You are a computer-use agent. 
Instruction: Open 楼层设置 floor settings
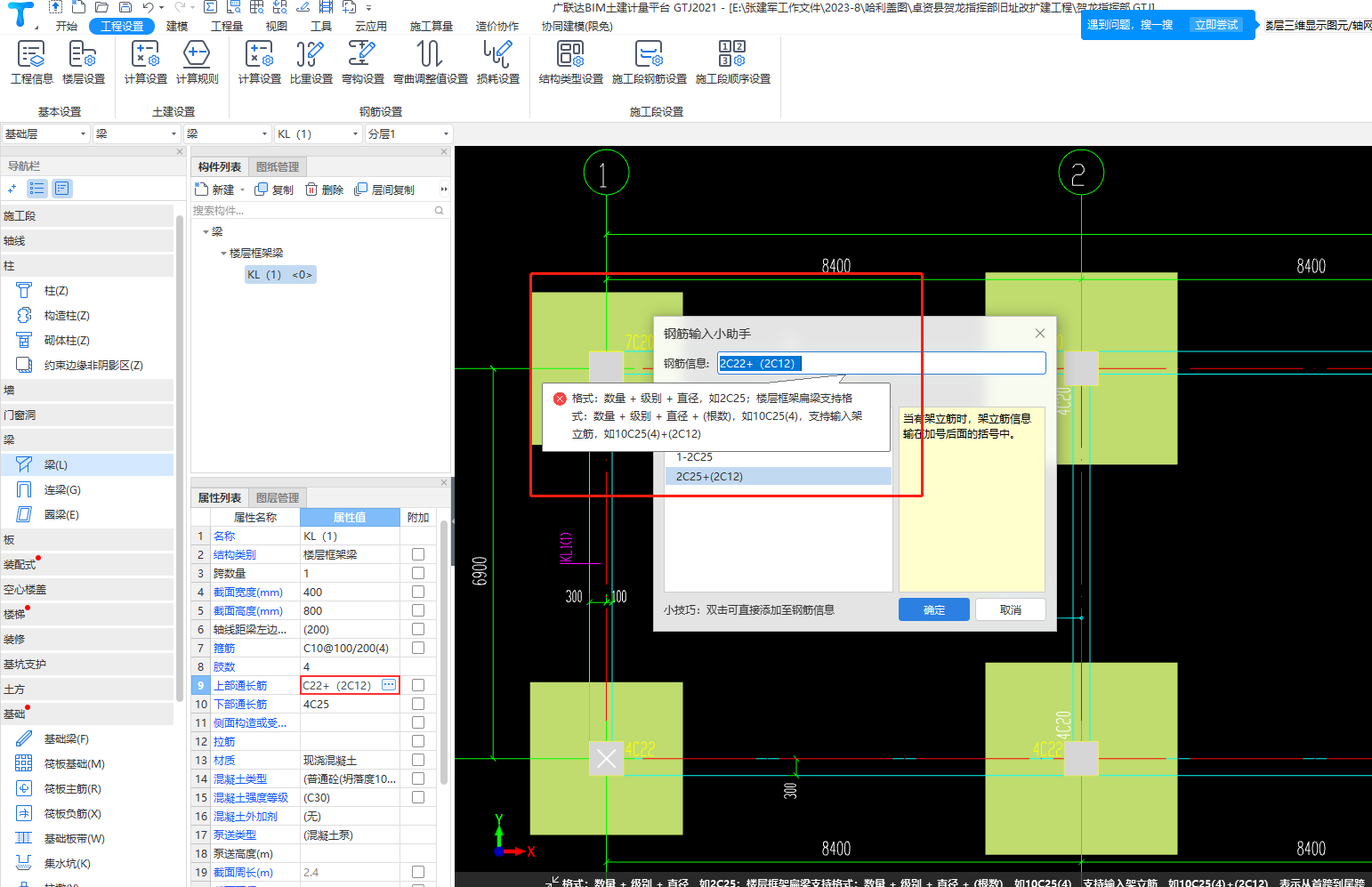[84, 62]
